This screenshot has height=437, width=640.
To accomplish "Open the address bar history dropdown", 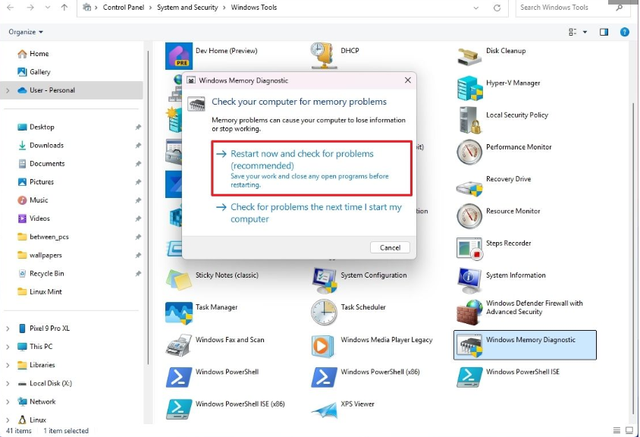I will tap(476, 8).
